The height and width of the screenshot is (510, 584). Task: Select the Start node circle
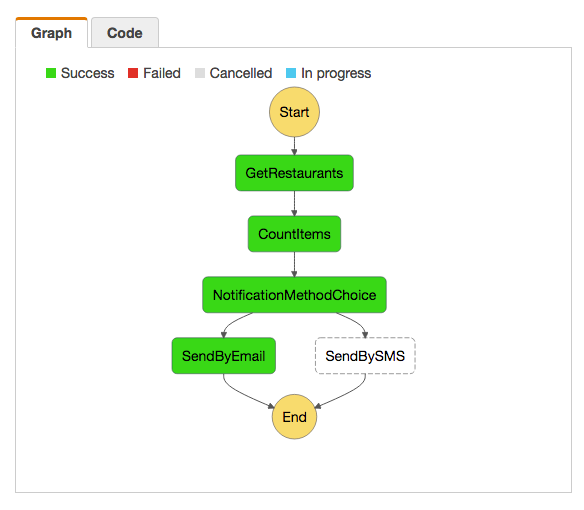click(294, 112)
